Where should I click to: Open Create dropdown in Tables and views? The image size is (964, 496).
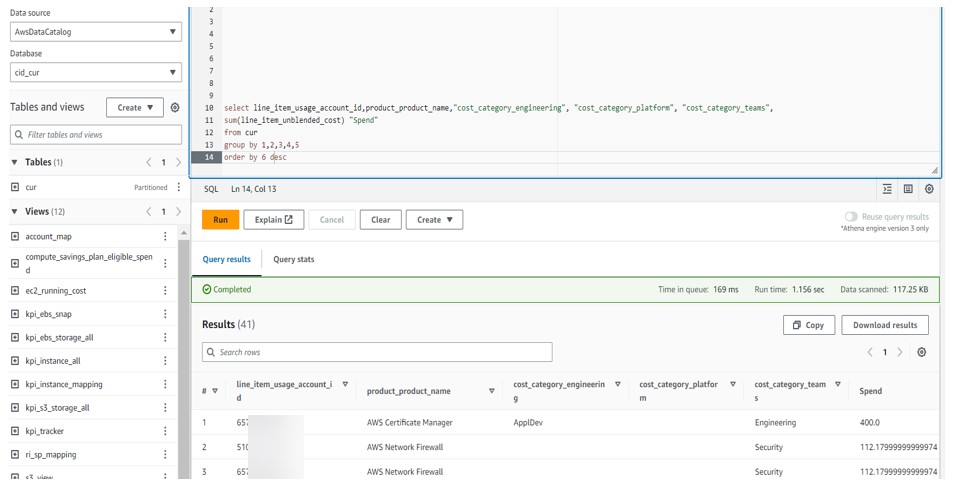[x=135, y=107]
